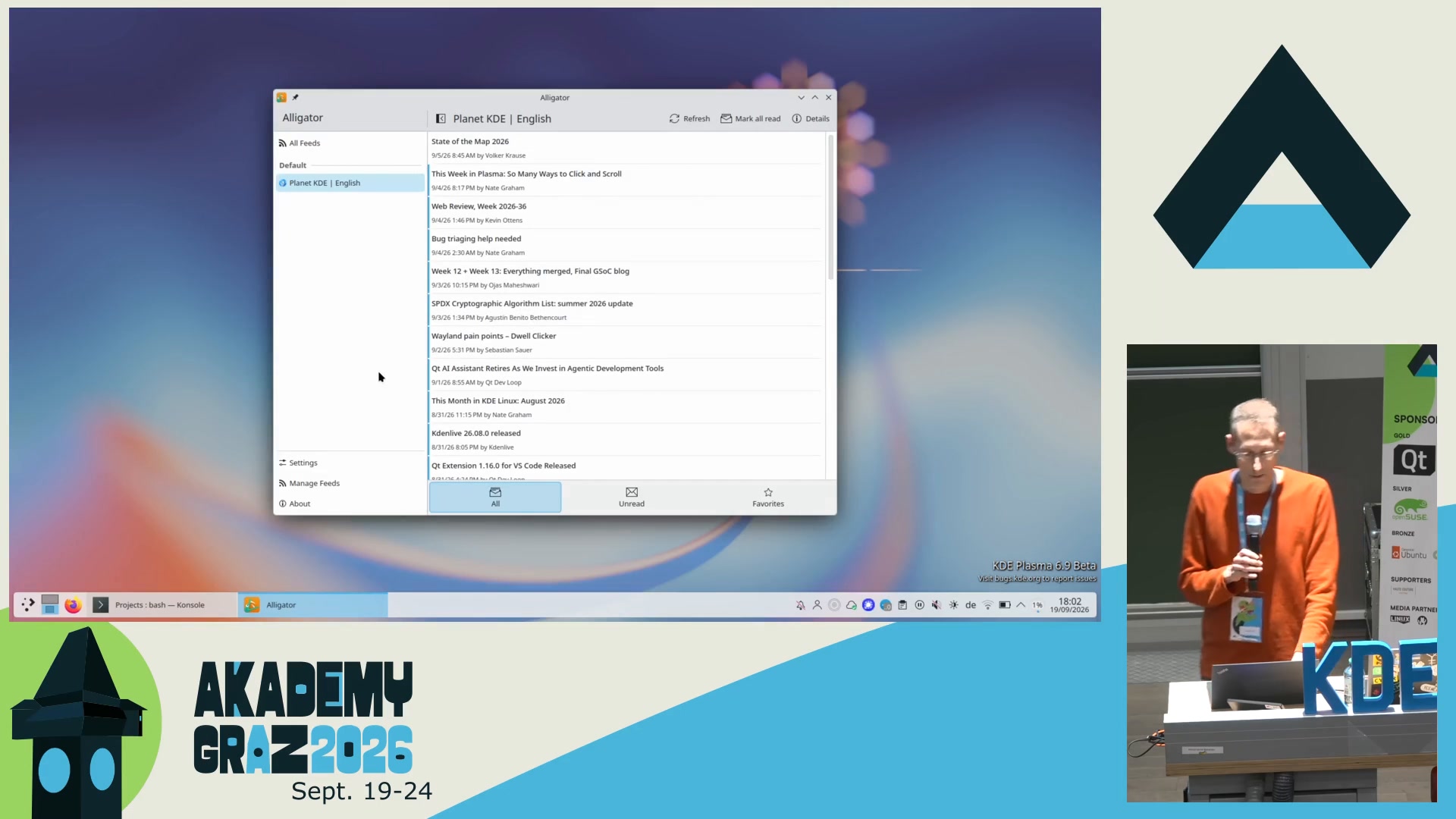Screen dimensions: 1456x819
Task: Mark all read in the feed toolbar
Action: click(x=751, y=118)
